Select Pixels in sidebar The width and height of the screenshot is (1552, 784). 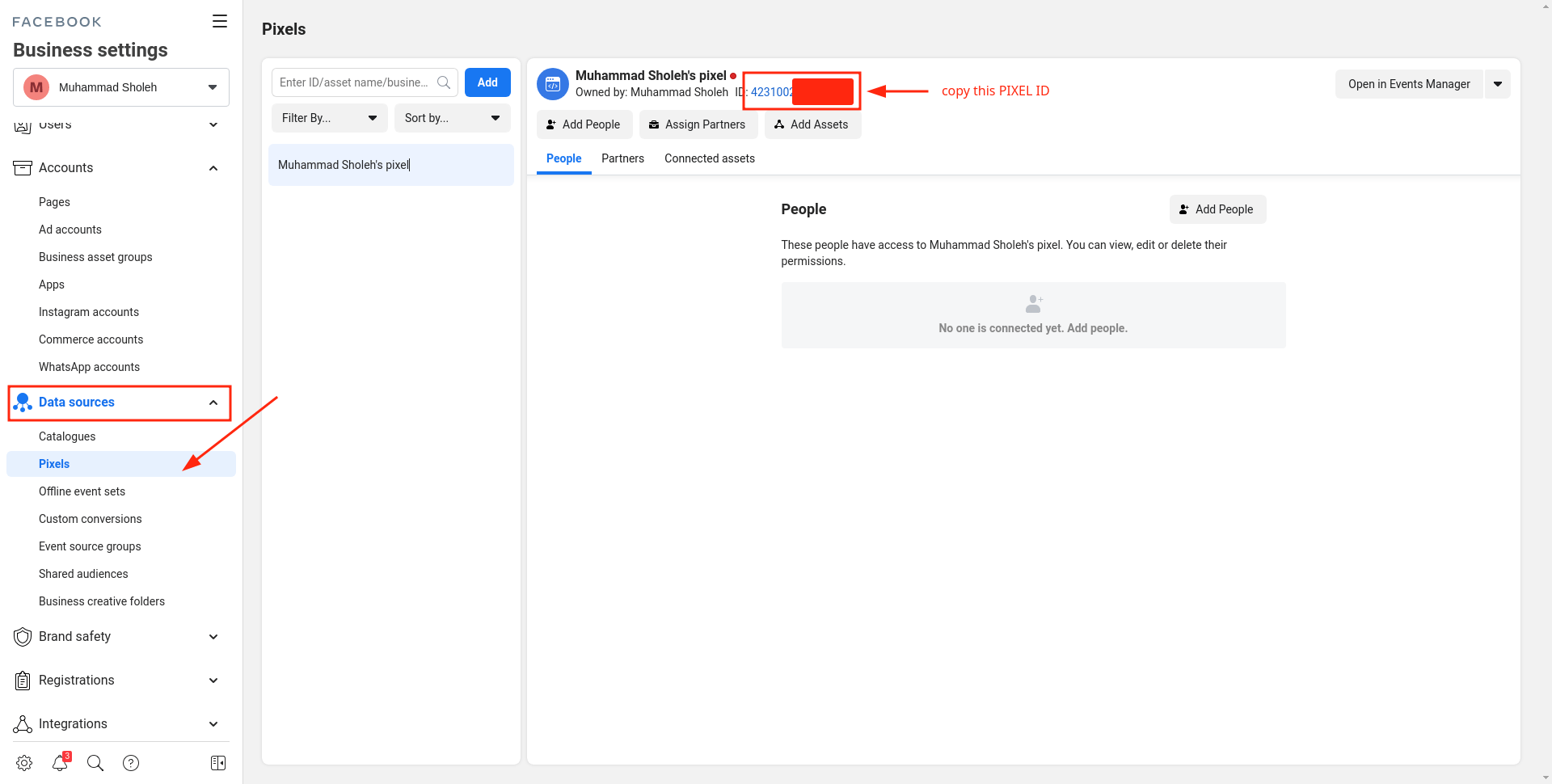tap(121, 464)
